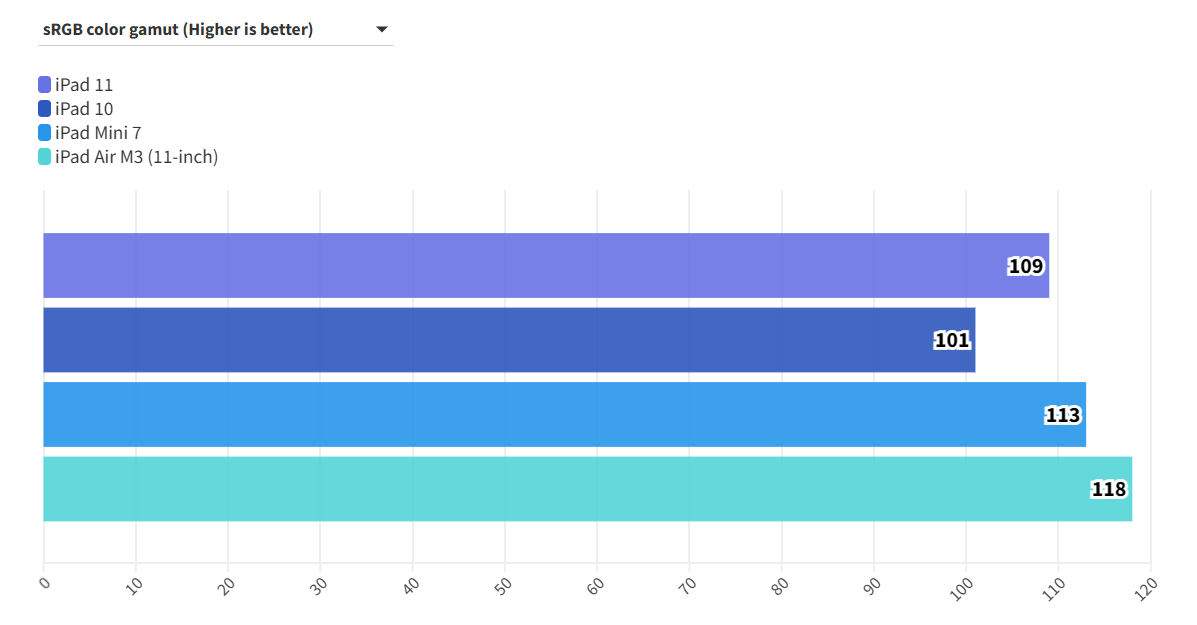
Task: Click the 101 value label
Action: click(x=952, y=340)
